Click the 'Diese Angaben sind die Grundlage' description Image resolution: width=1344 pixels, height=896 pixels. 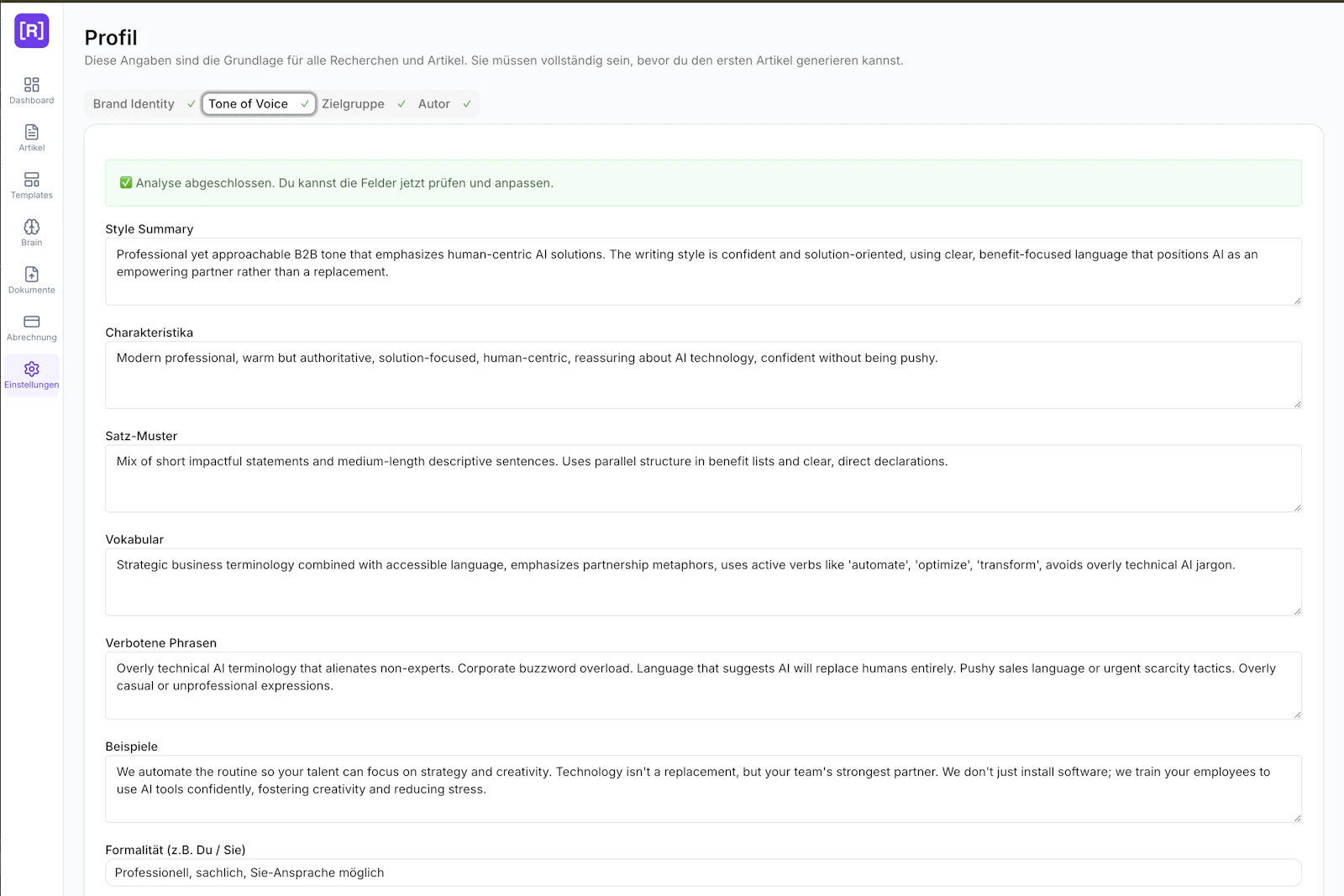tap(494, 60)
